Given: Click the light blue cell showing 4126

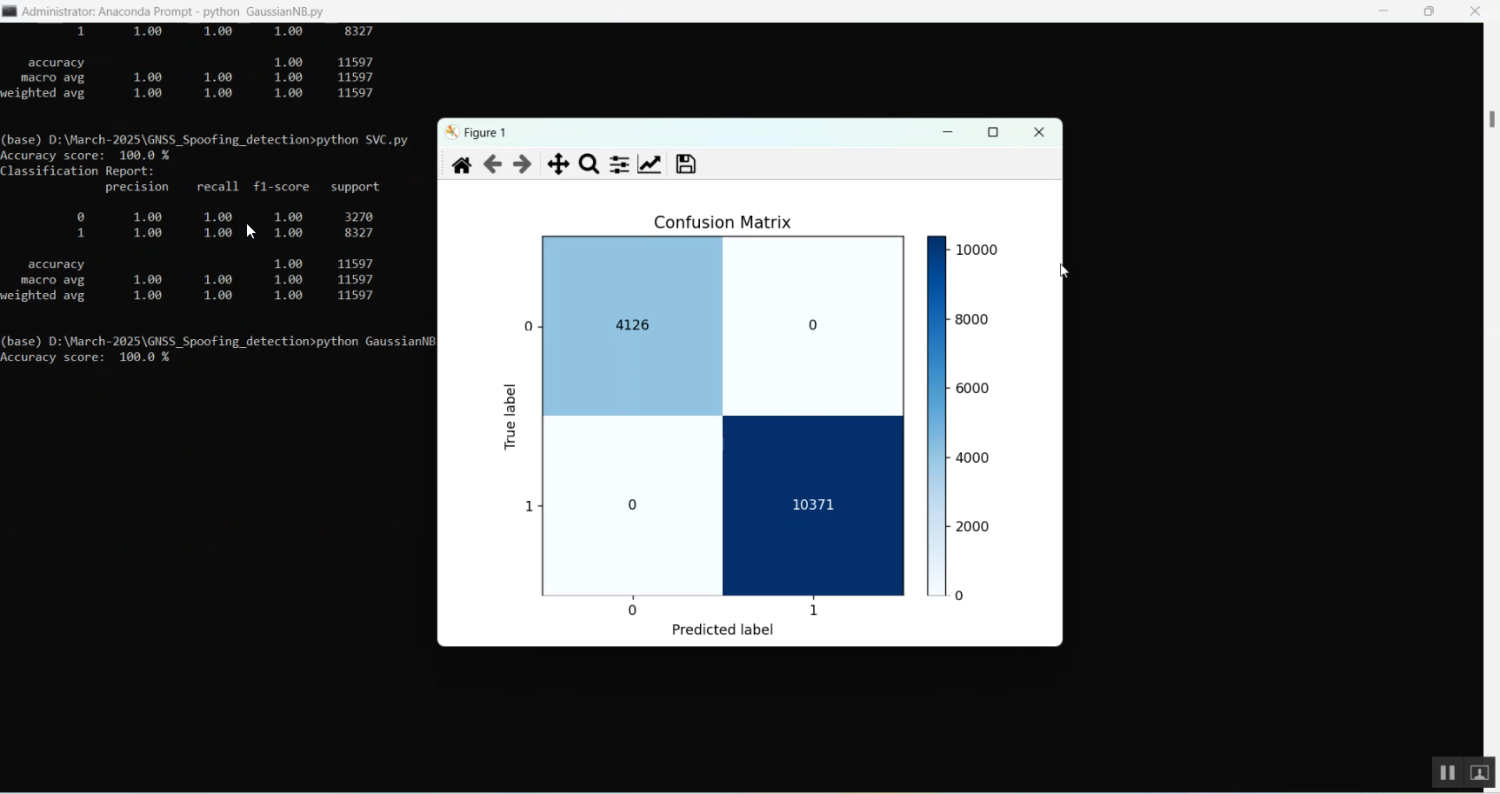Looking at the screenshot, I should (x=632, y=326).
